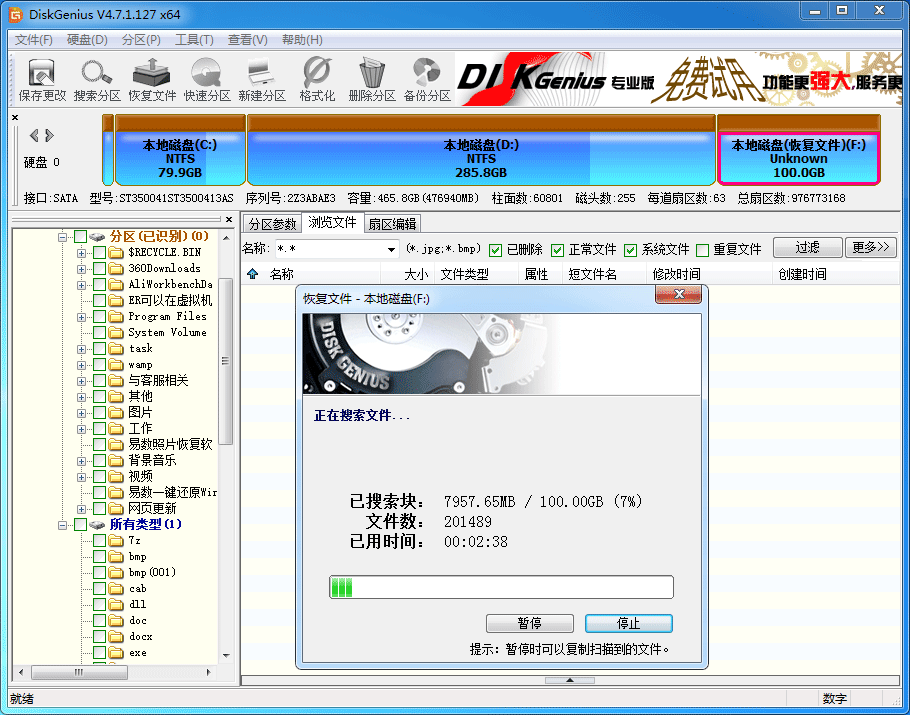Click the 360Downloads folder icon

click(x=117, y=269)
